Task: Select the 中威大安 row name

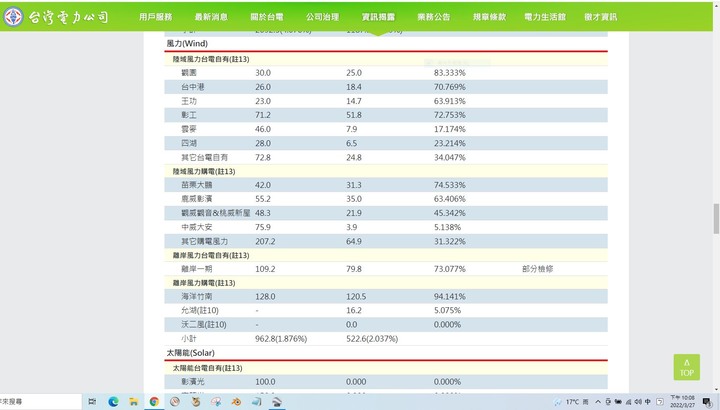Action: (x=197, y=227)
